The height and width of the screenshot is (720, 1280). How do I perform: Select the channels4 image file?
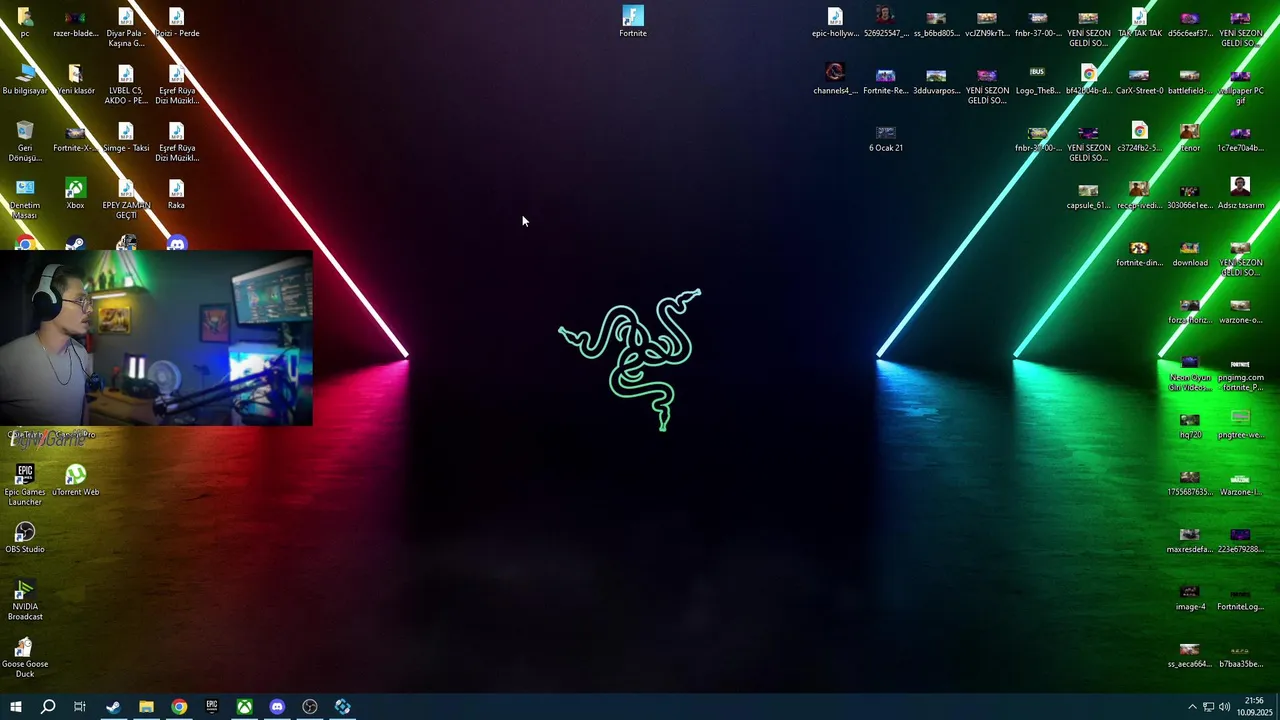click(835, 80)
